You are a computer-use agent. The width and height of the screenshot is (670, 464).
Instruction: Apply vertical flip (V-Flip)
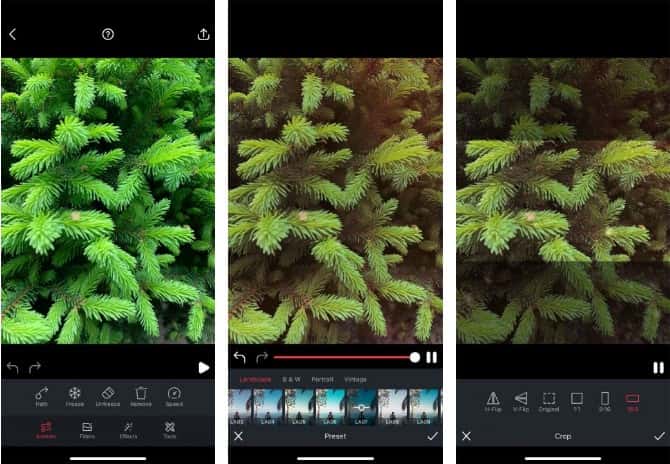pyautogui.click(x=520, y=402)
